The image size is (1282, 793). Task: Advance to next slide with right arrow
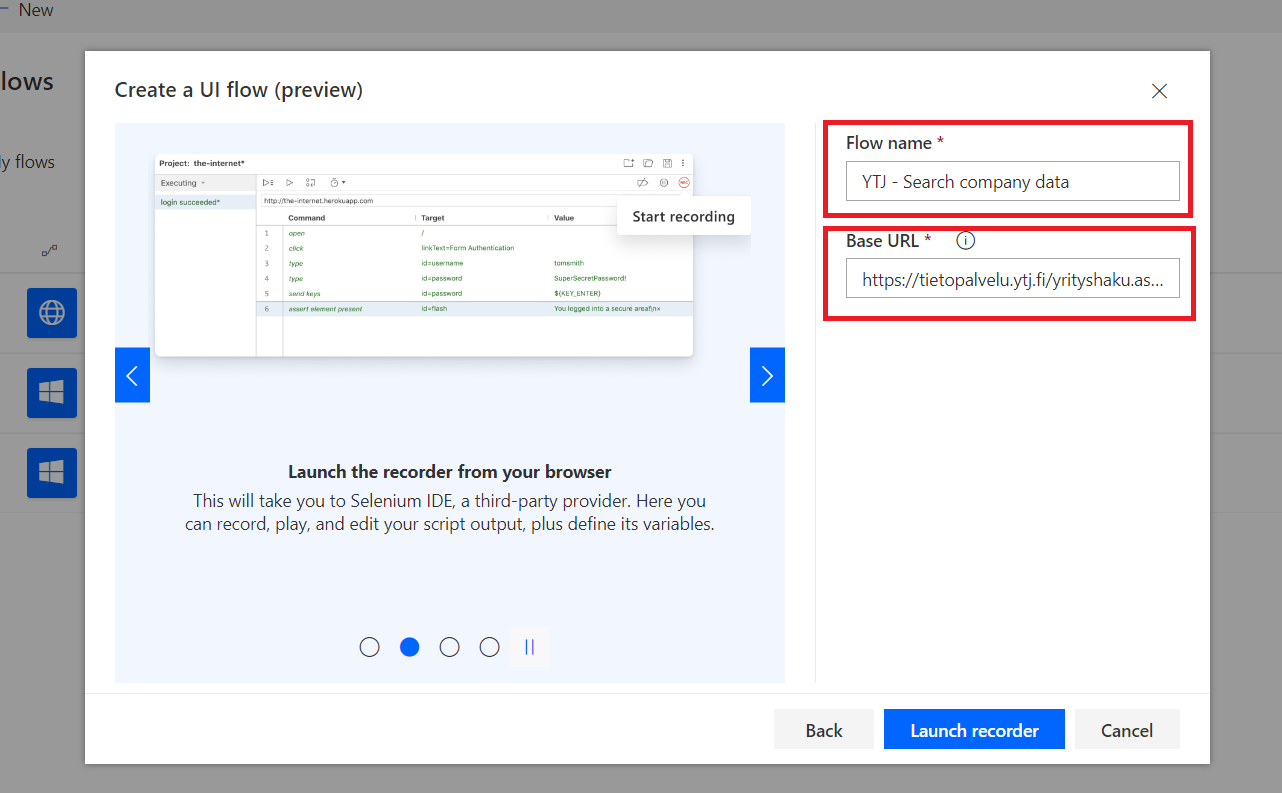click(767, 375)
